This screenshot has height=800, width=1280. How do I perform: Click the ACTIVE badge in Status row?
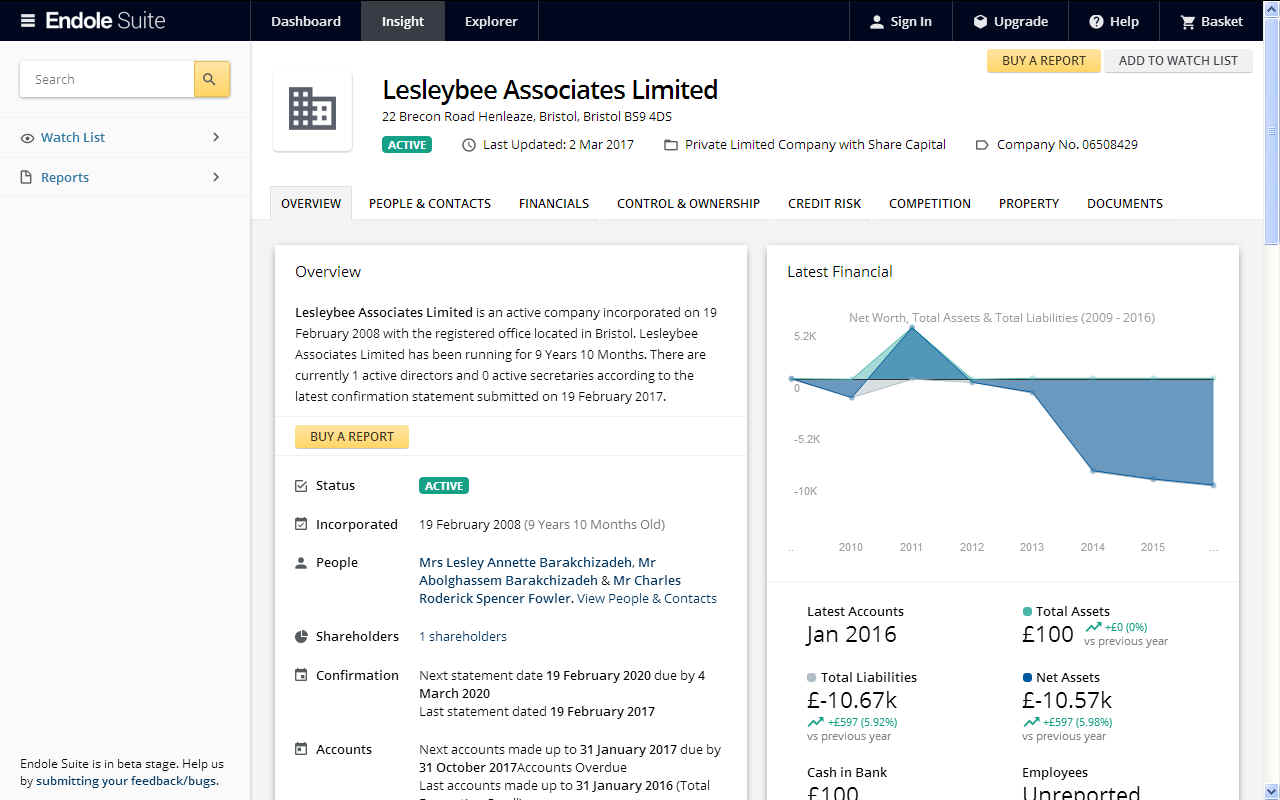(x=444, y=486)
